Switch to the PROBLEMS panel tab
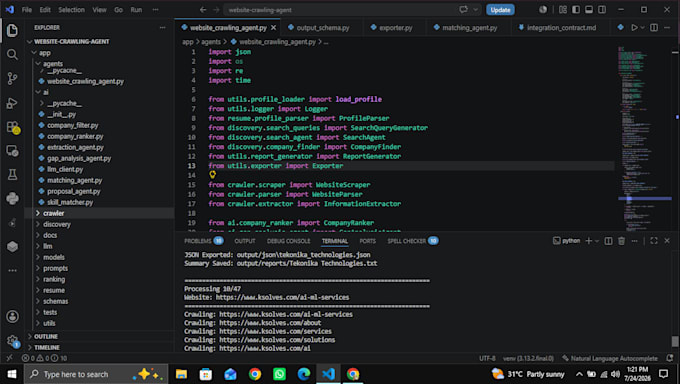Screen dimensions: 680x384 point(203,241)
